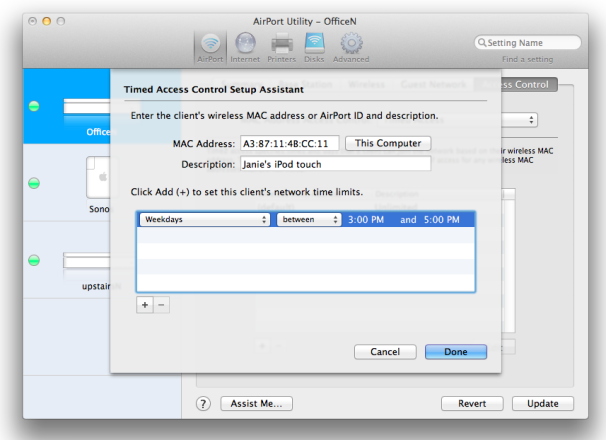
Task: Add a time limit with plus button
Action: pos(145,305)
